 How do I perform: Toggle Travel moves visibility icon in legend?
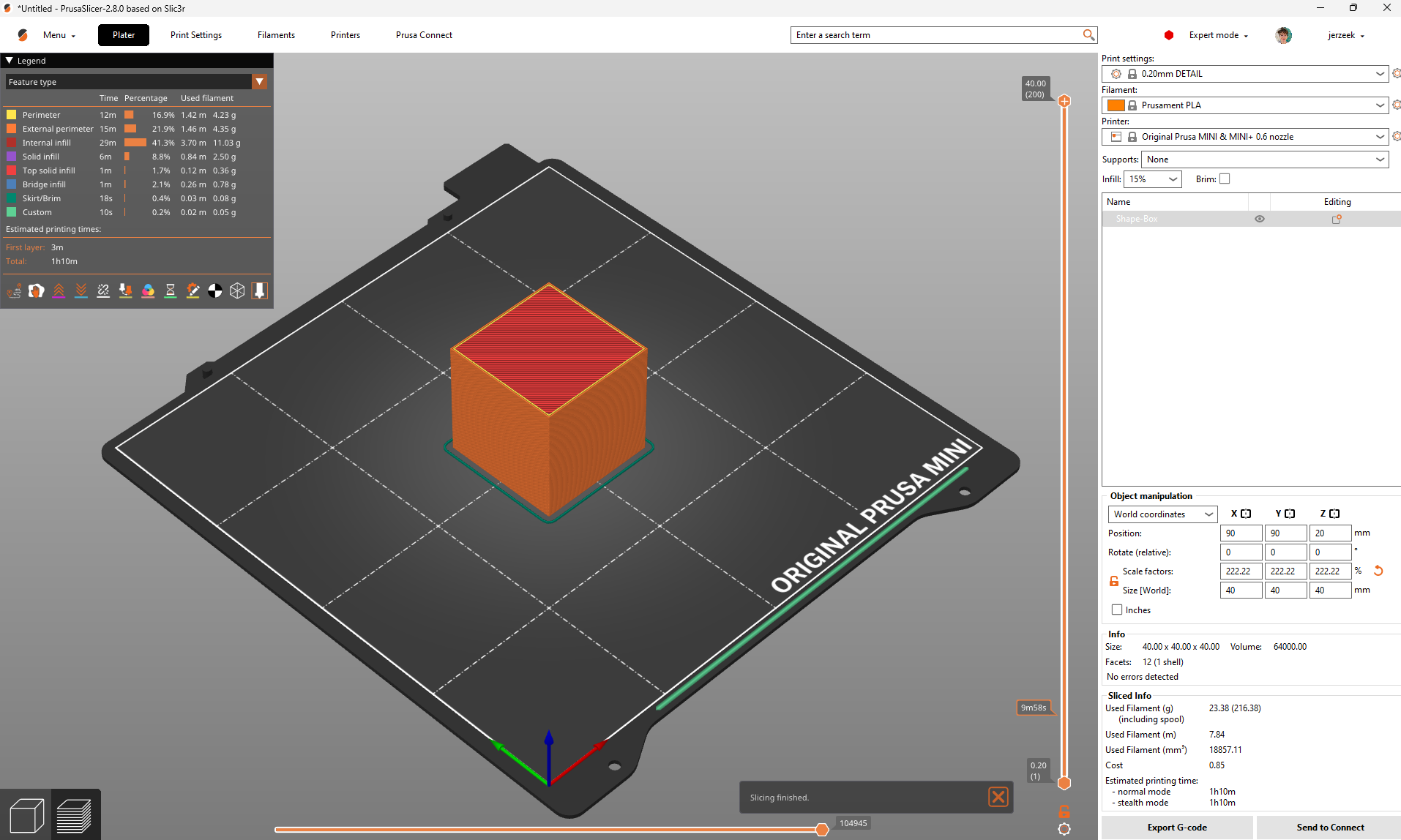[14, 291]
